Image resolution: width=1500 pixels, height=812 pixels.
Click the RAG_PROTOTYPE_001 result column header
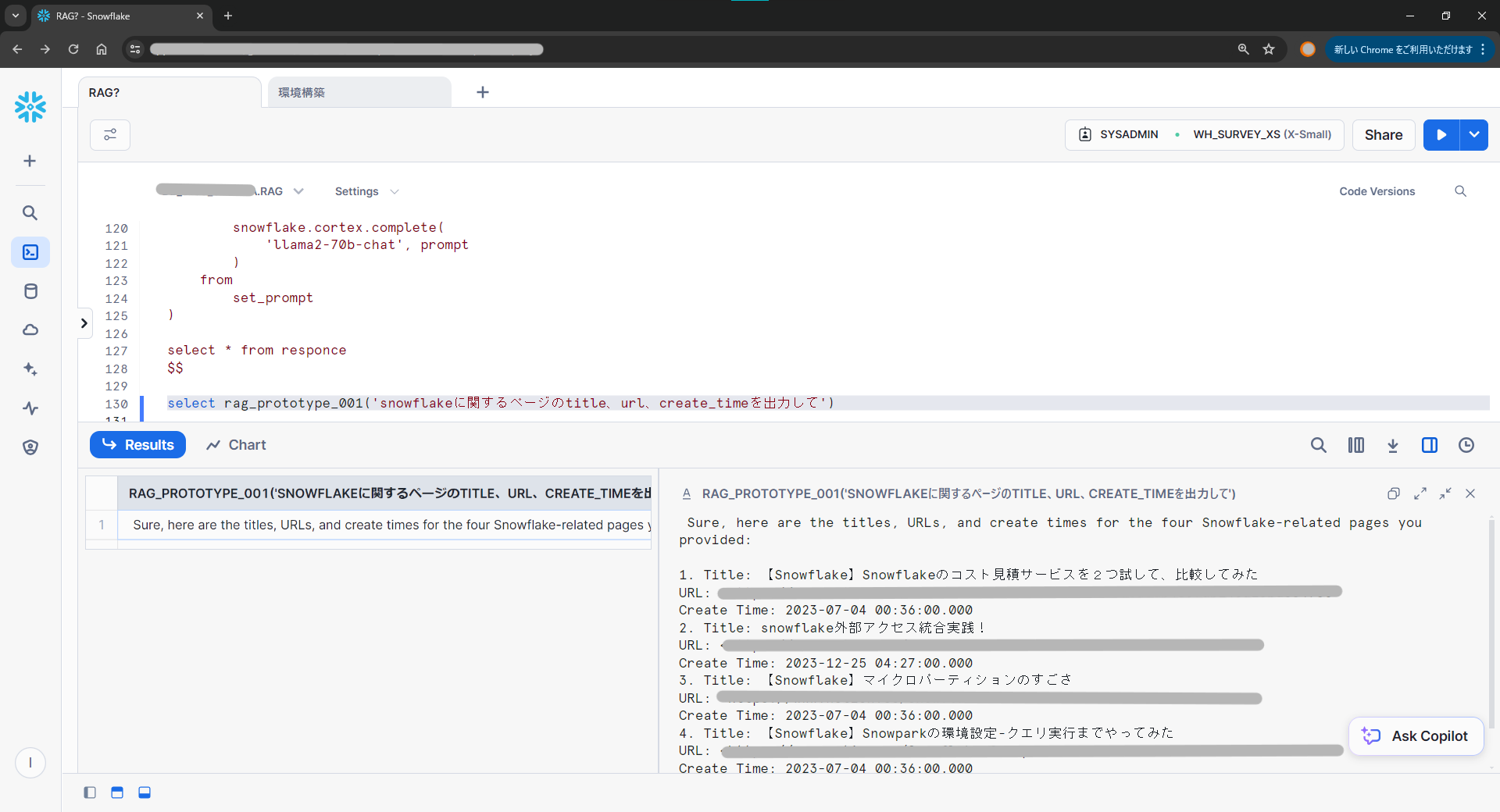click(384, 493)
